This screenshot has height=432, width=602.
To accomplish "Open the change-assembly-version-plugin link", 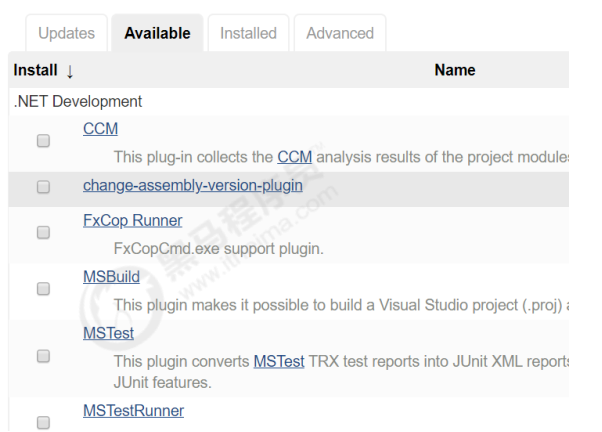I will [x=192, y=185].
